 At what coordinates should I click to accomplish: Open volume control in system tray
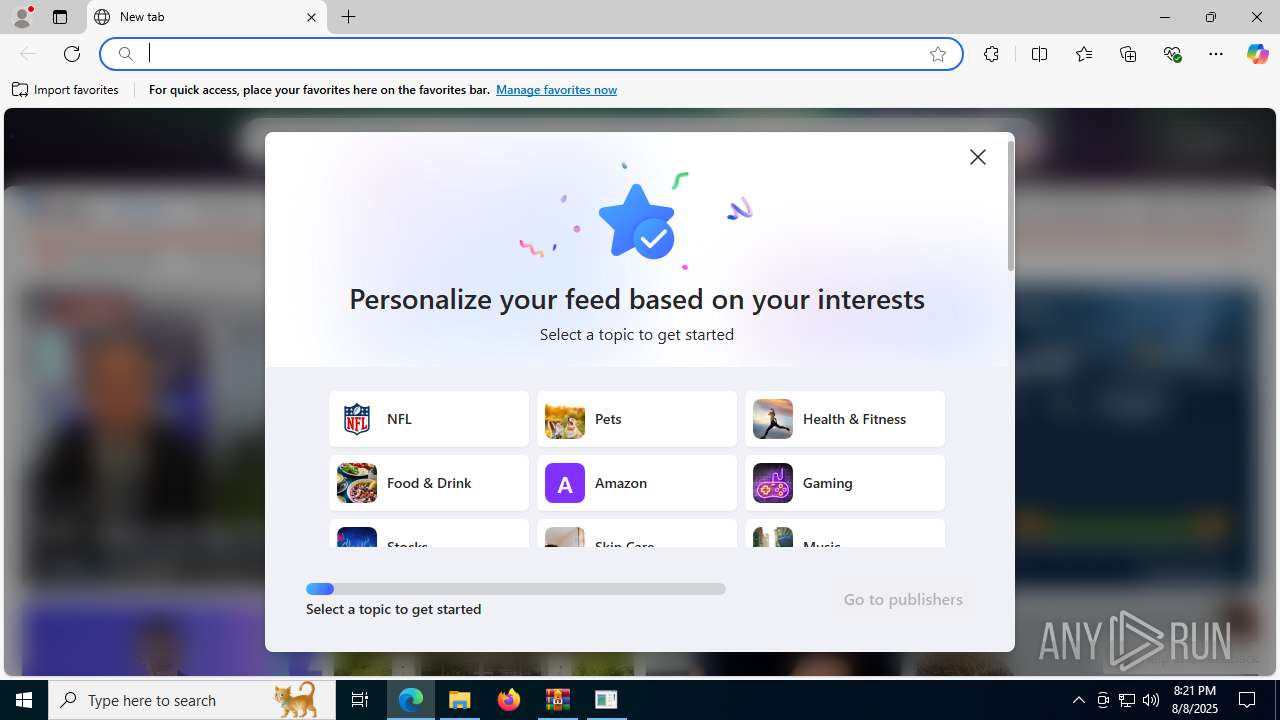(x=1151, y=700)
